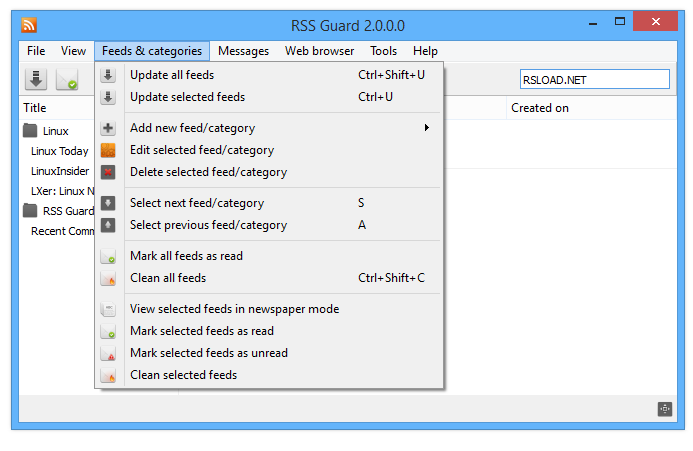This screenshot has height=451, width=693.
Task: Expand the Add new feed/category submenu arrow
Action: 426,128
